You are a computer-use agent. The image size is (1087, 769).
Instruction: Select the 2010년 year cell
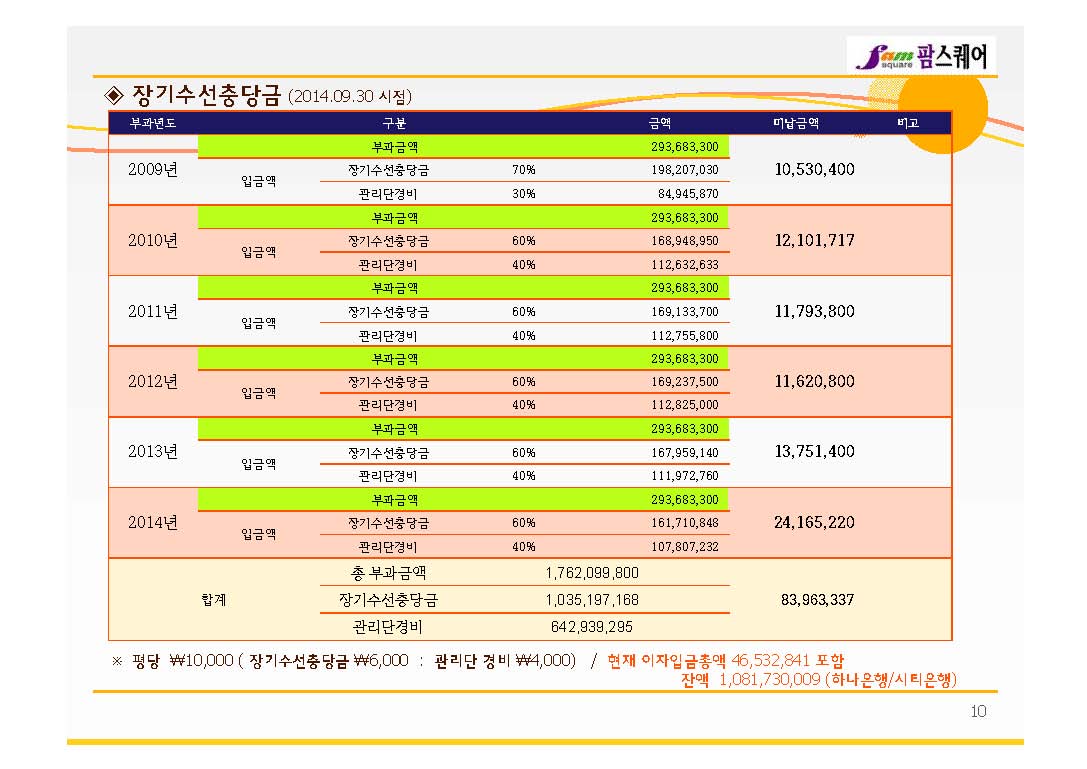coord(153,241)
